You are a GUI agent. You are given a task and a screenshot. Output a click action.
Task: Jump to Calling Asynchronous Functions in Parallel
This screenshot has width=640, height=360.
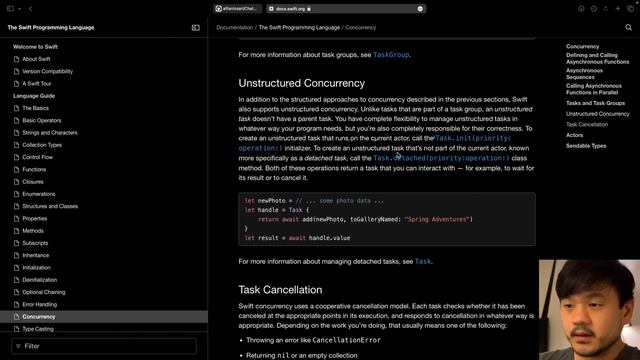pyautogui.click(x=594, y=89)
